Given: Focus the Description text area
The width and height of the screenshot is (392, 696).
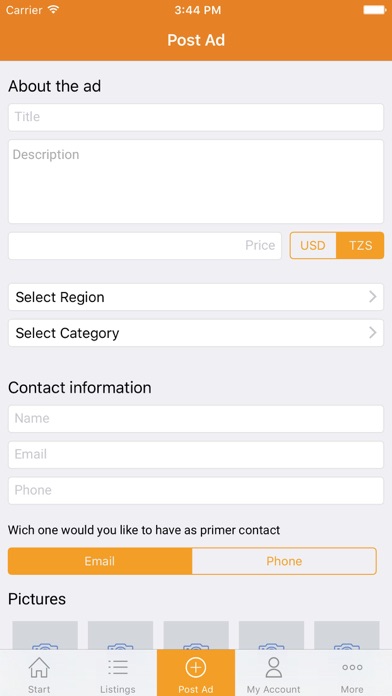Looking at the screenshot, I should [x=196, y=182].
